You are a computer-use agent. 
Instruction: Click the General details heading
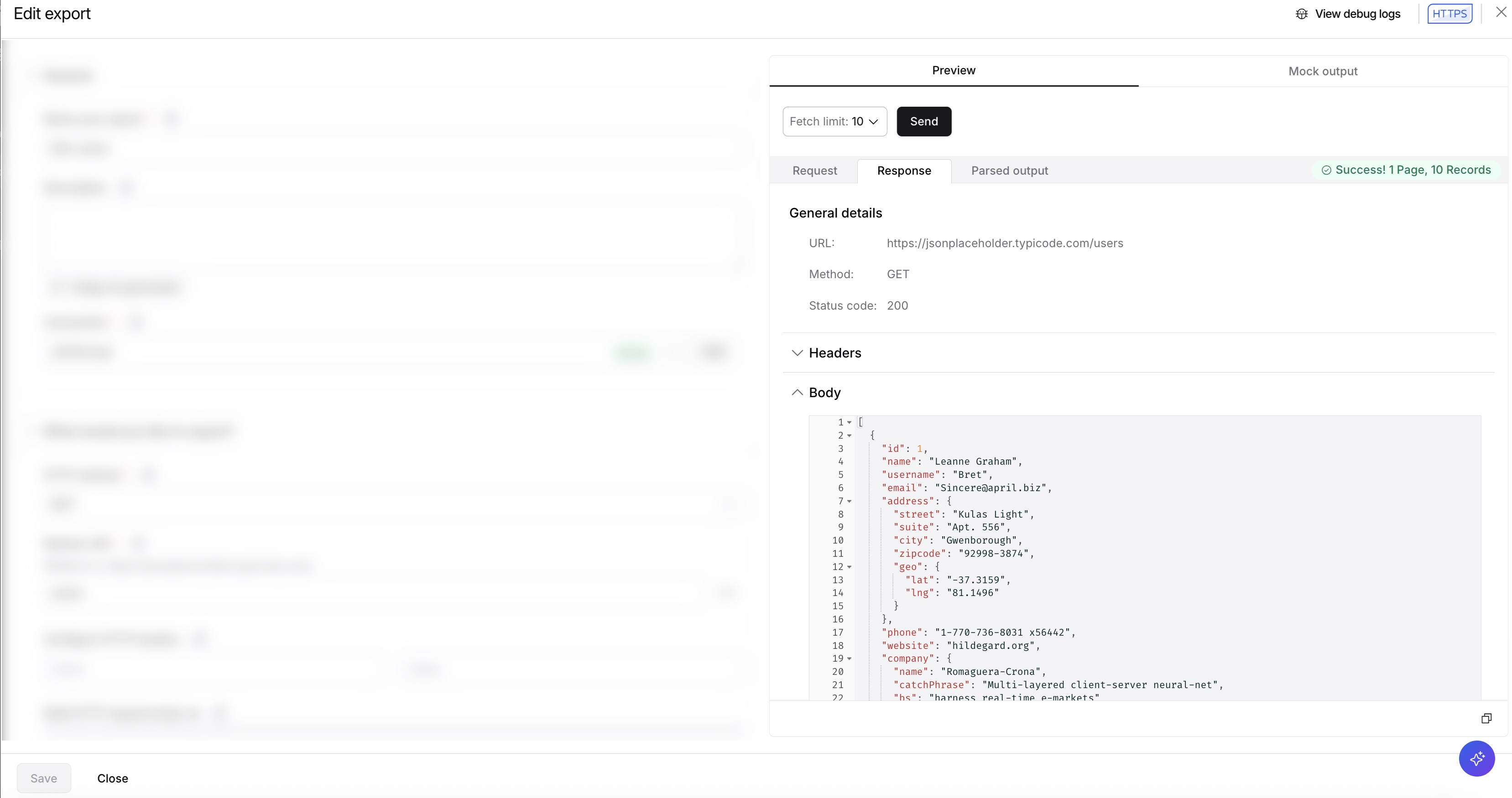click(x=835, y=213)
